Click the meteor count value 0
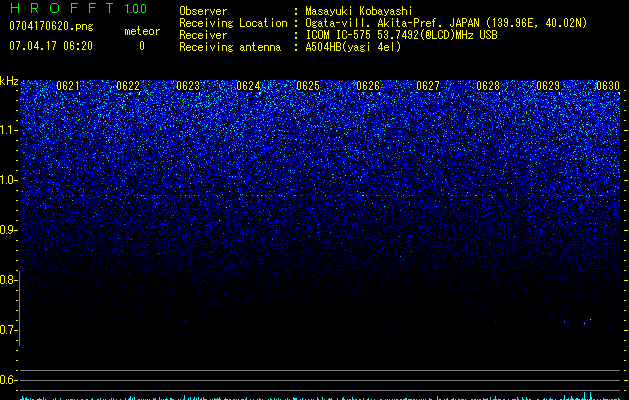Screen dimensions: 629x400 [142, 46]
